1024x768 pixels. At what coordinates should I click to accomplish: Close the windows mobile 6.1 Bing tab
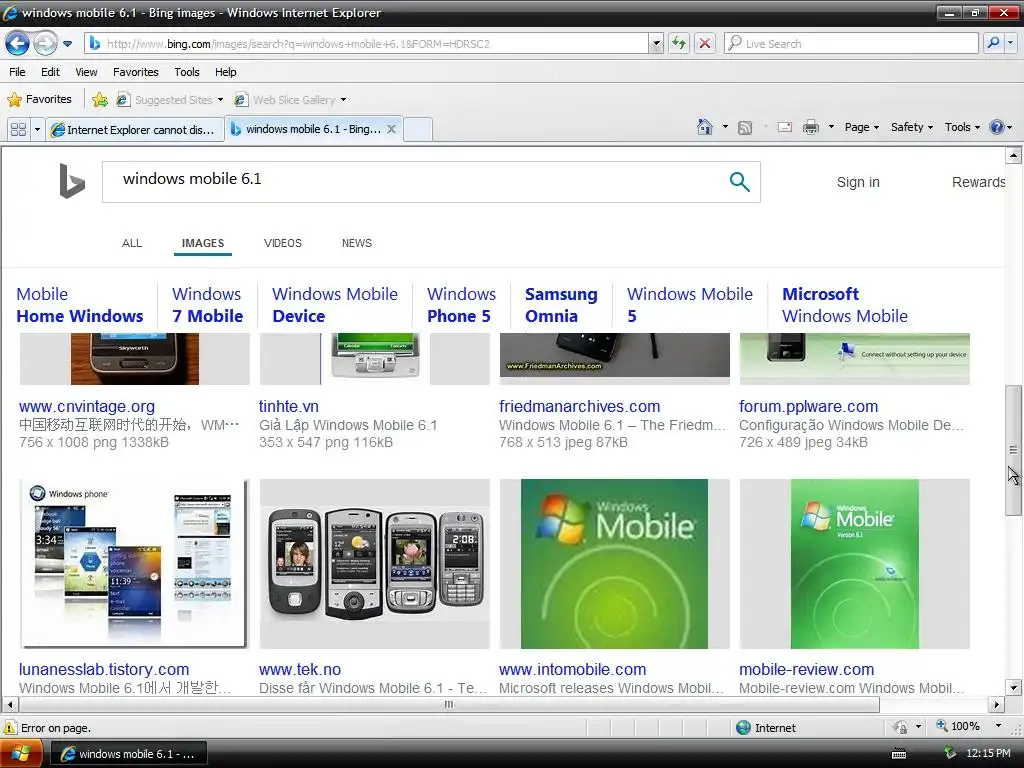[x=391, y=129]
